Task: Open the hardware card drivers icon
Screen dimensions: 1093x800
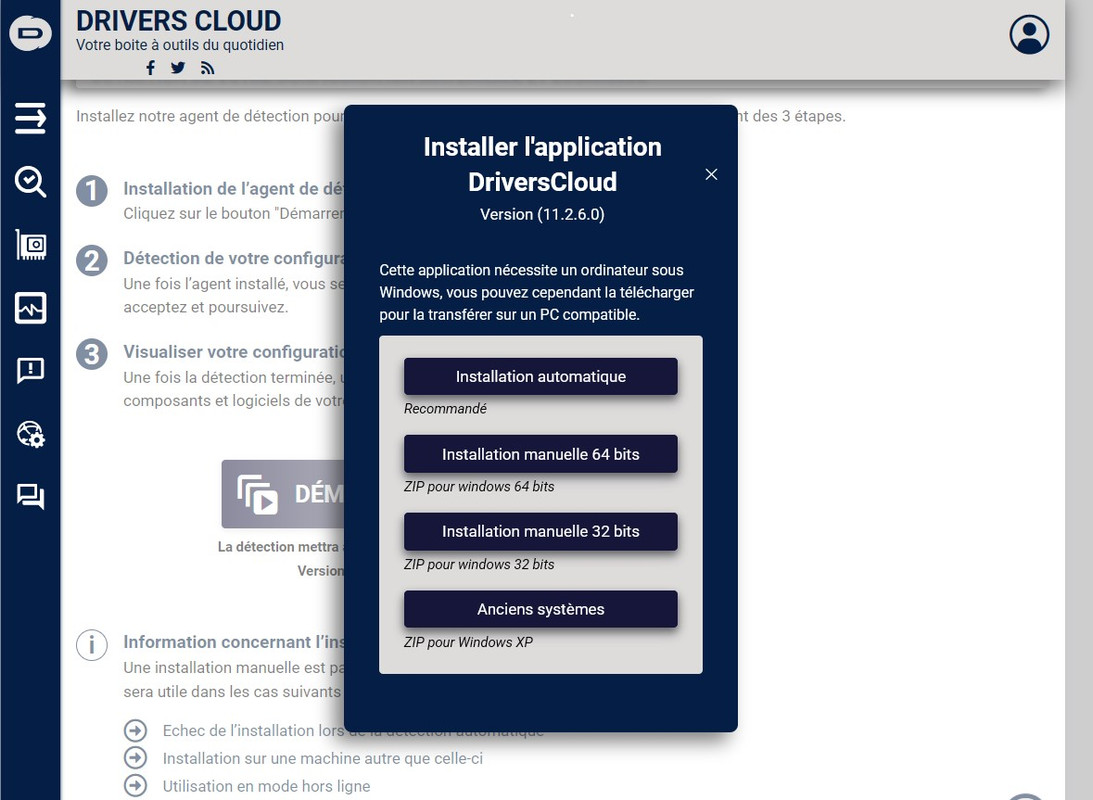Action: click(31, 245)
